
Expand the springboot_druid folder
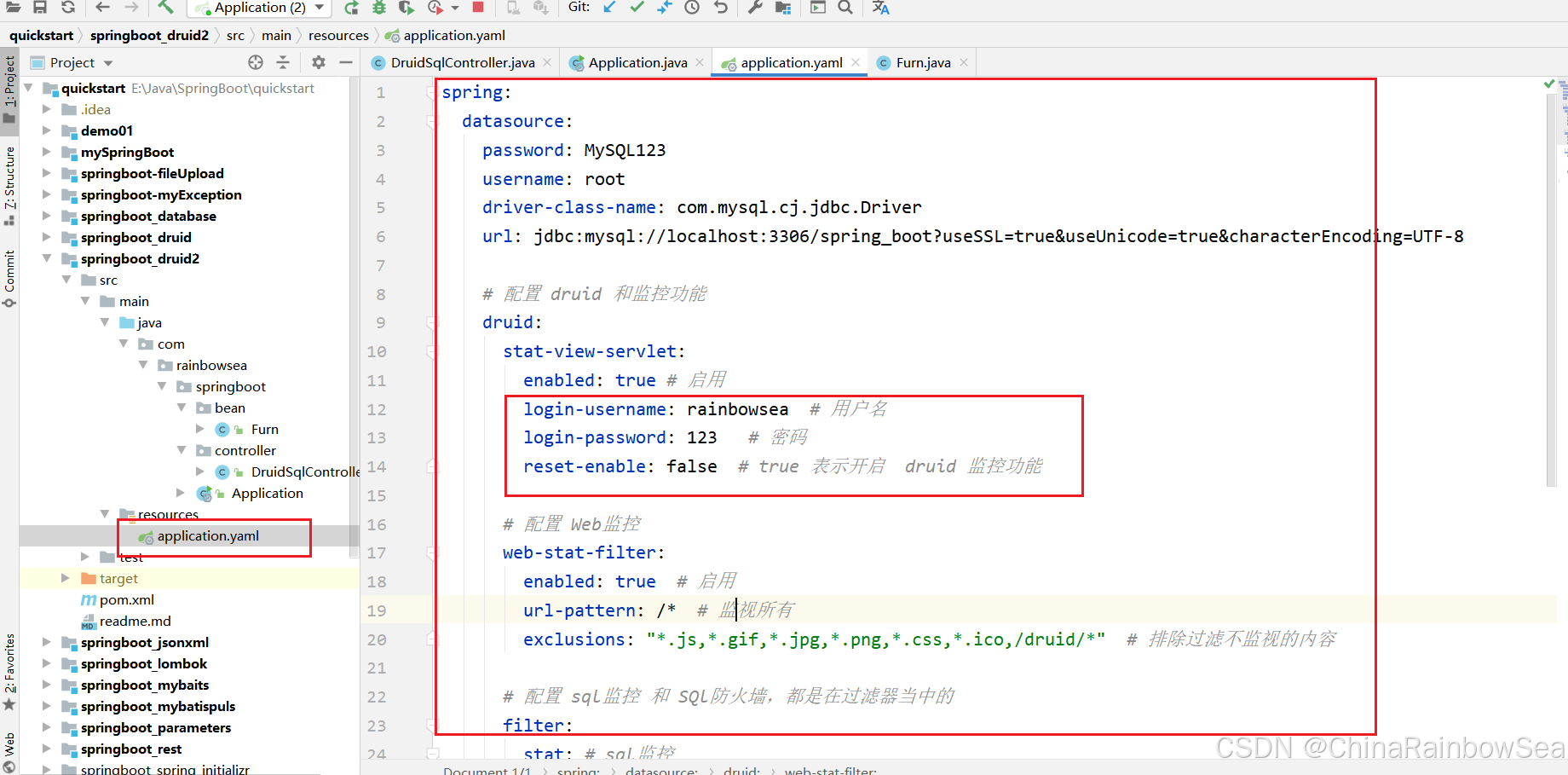(47, 237)
